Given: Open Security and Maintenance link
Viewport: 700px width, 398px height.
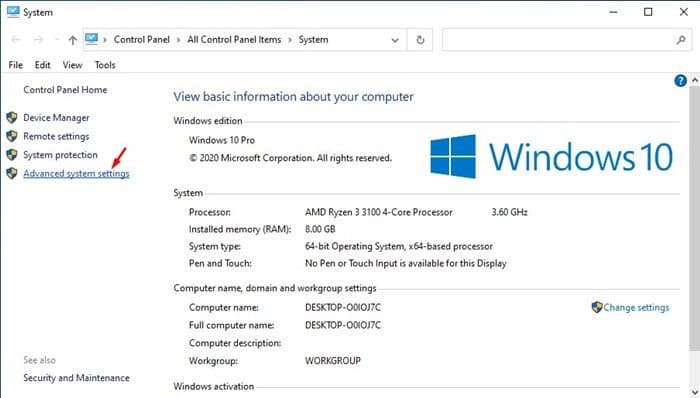Looking at the screenshot, I should click(76, 378).
